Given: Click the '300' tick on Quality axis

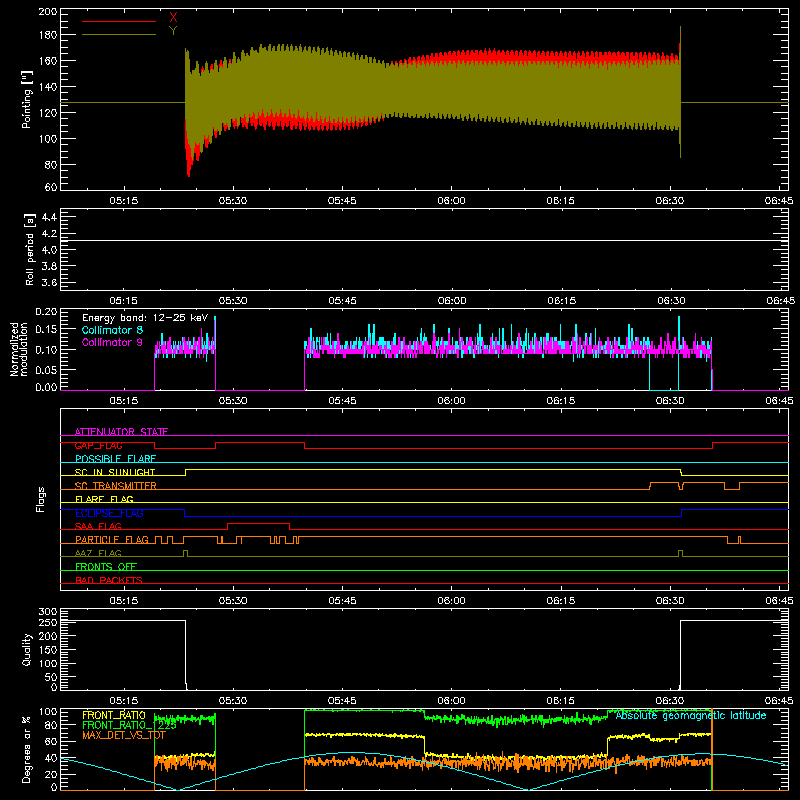Looking at the screenshot, I should coord(47,612).
